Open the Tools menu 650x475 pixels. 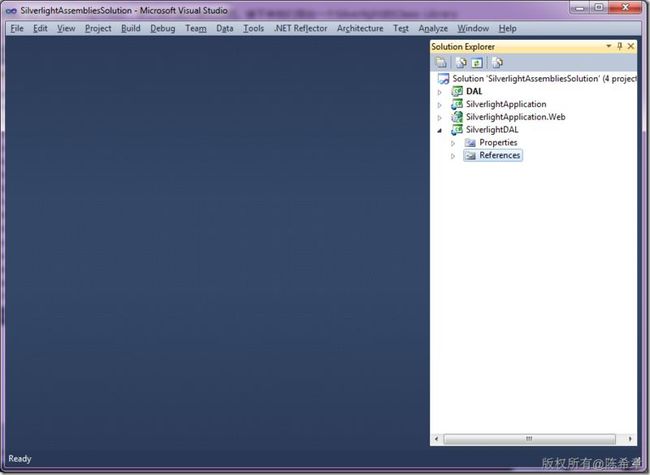point(253,28)
